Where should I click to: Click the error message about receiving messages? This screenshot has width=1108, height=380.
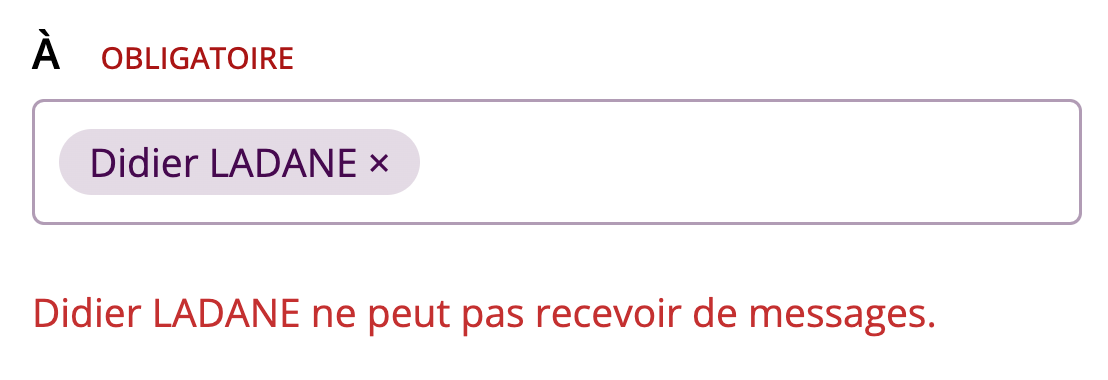pos(484,315)
